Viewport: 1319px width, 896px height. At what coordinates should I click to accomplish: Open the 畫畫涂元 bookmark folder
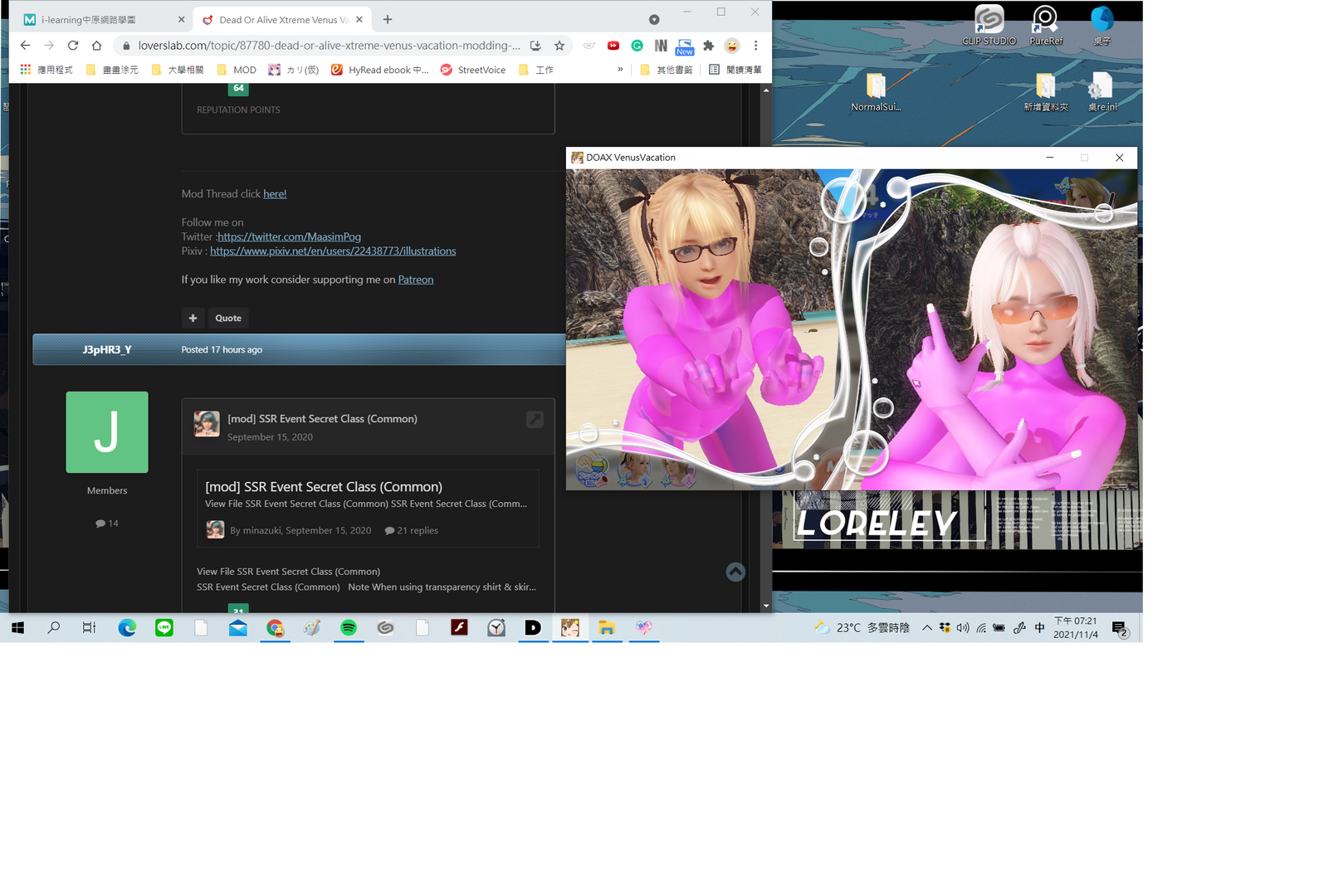pos(112,70)
